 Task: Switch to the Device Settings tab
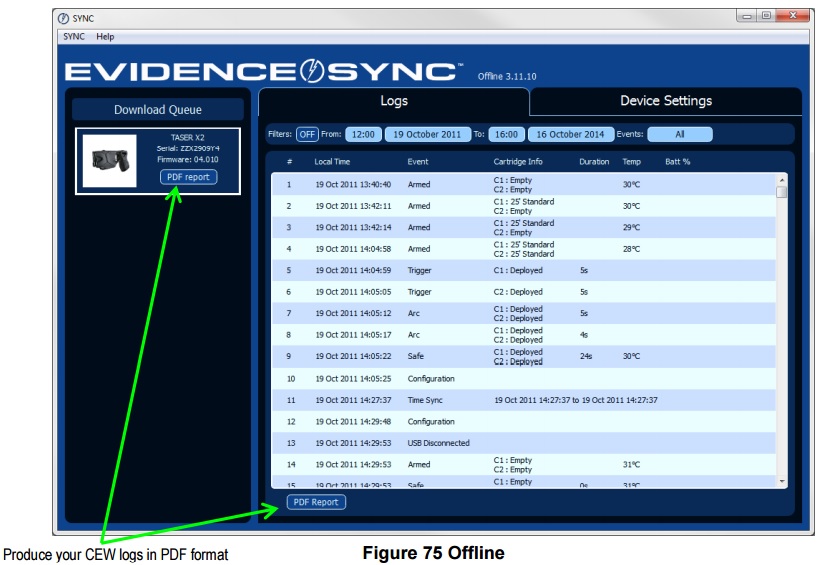click(x=665, y=101)
